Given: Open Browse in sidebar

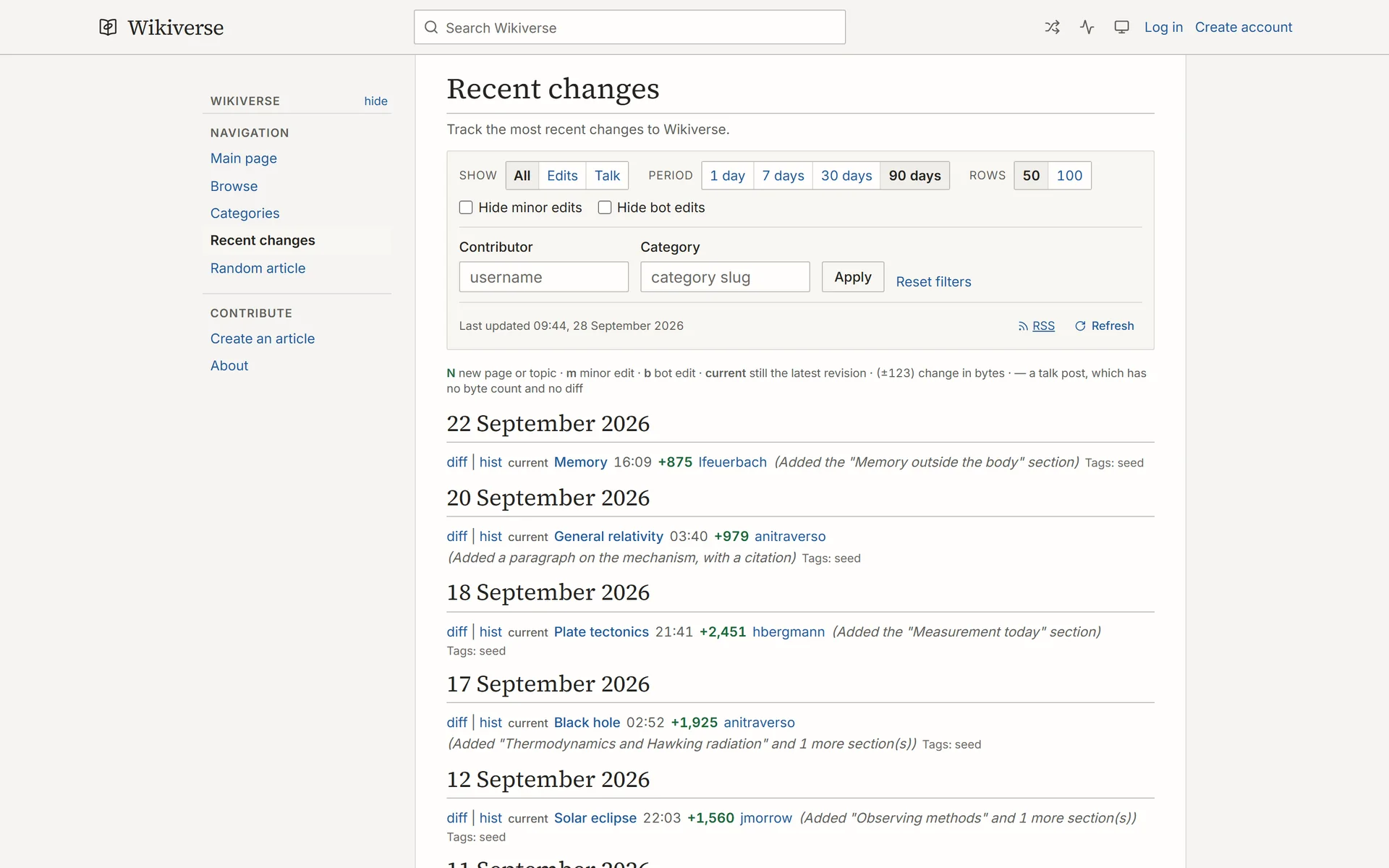Looking at the screenshot, I should (234, 187).
